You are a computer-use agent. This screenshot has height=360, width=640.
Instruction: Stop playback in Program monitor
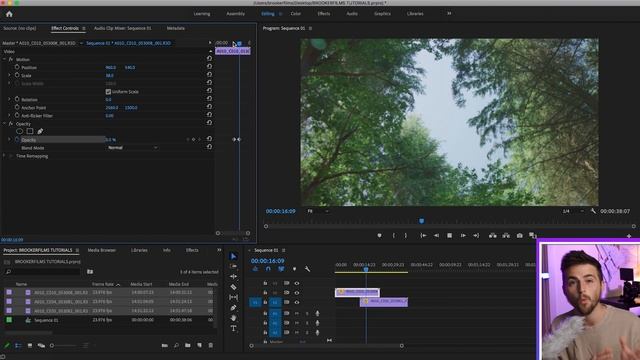click(x=449, y=236)
